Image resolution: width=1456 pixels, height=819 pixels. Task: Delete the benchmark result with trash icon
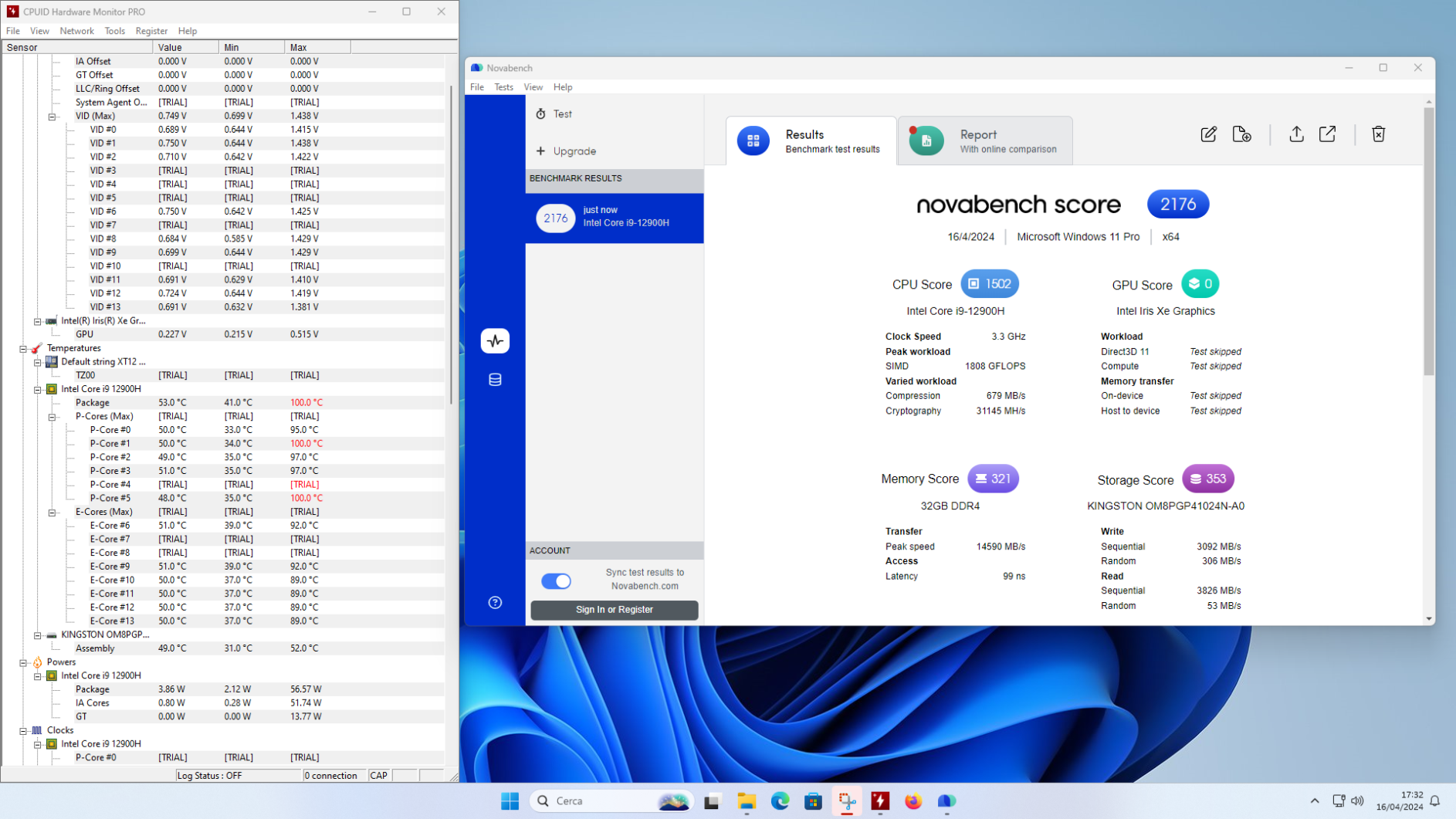click(x=1378, y=134)
